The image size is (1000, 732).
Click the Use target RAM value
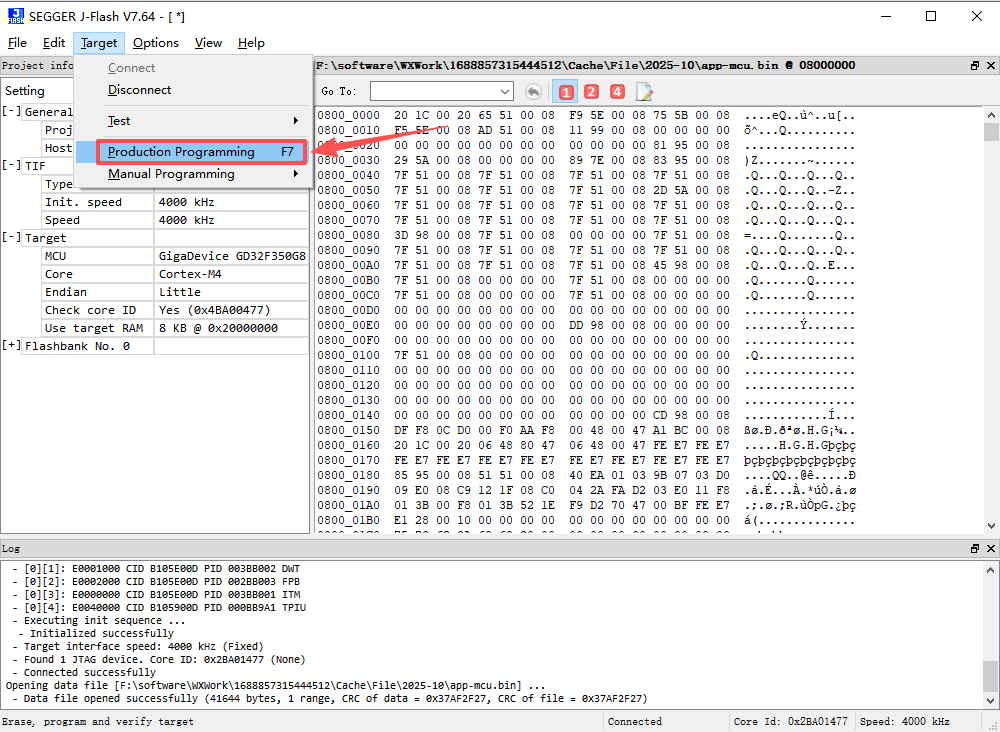pos(232,328)
